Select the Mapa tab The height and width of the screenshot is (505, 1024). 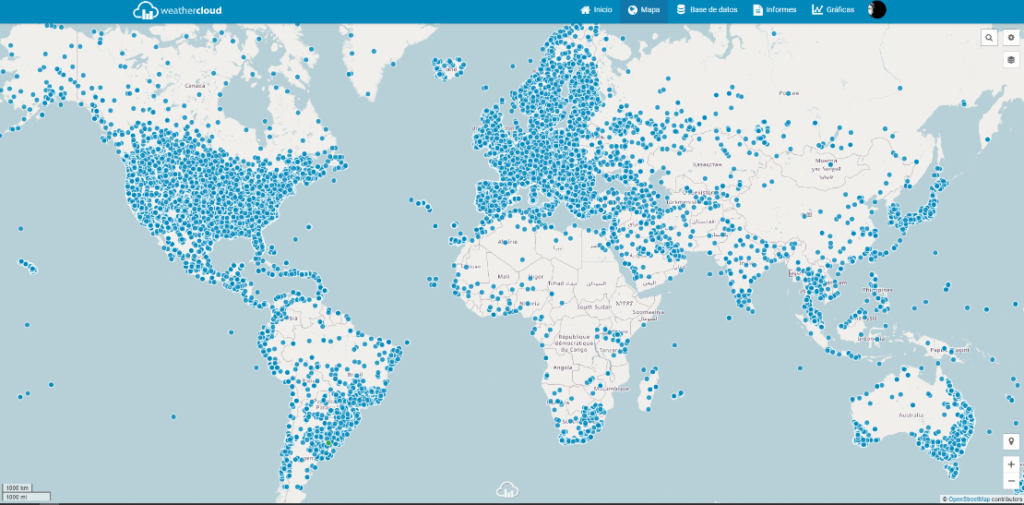(644, 10)
